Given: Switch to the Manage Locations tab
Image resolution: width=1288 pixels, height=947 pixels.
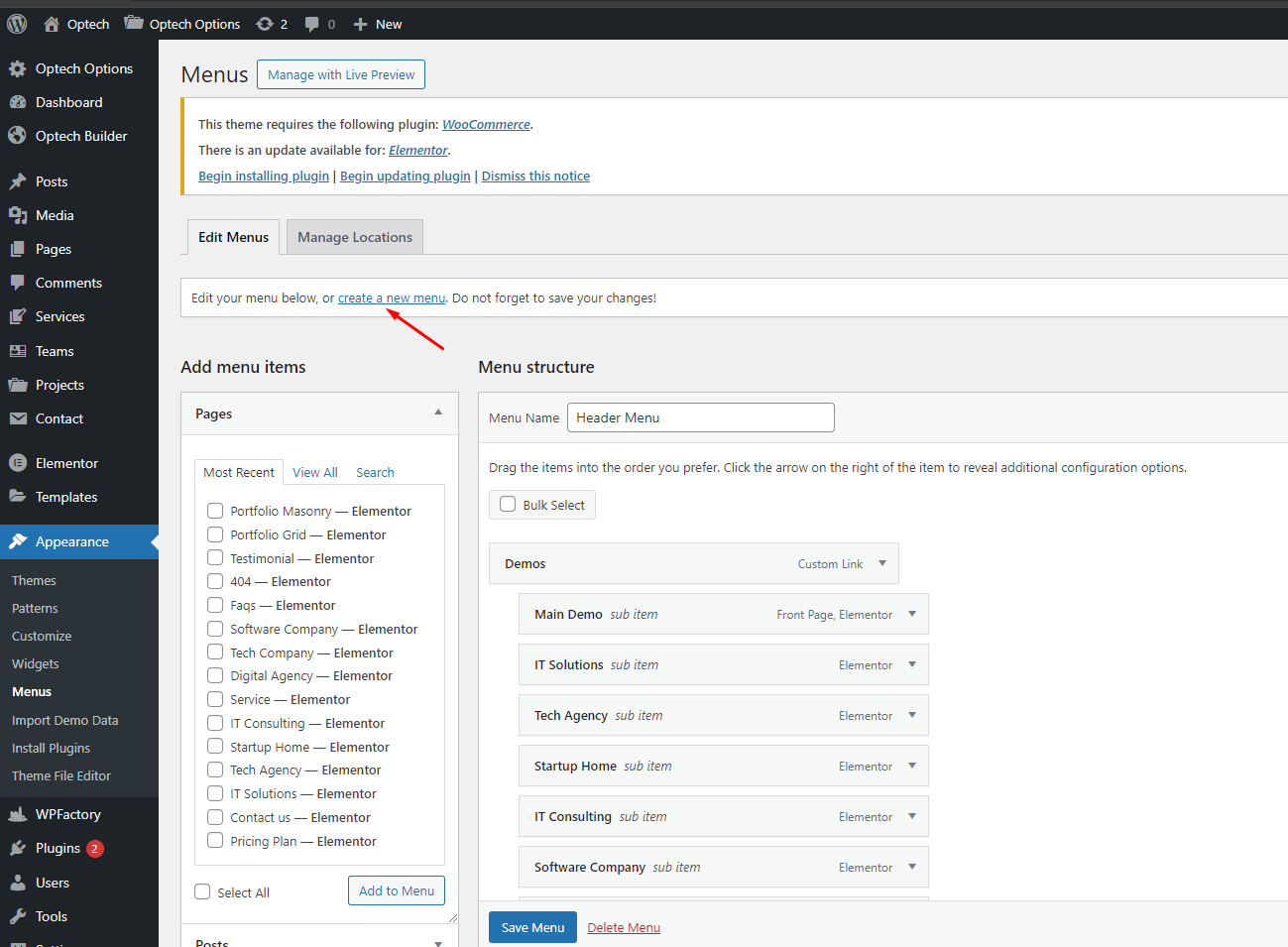Looking at the screenshot, I should 354,237.
